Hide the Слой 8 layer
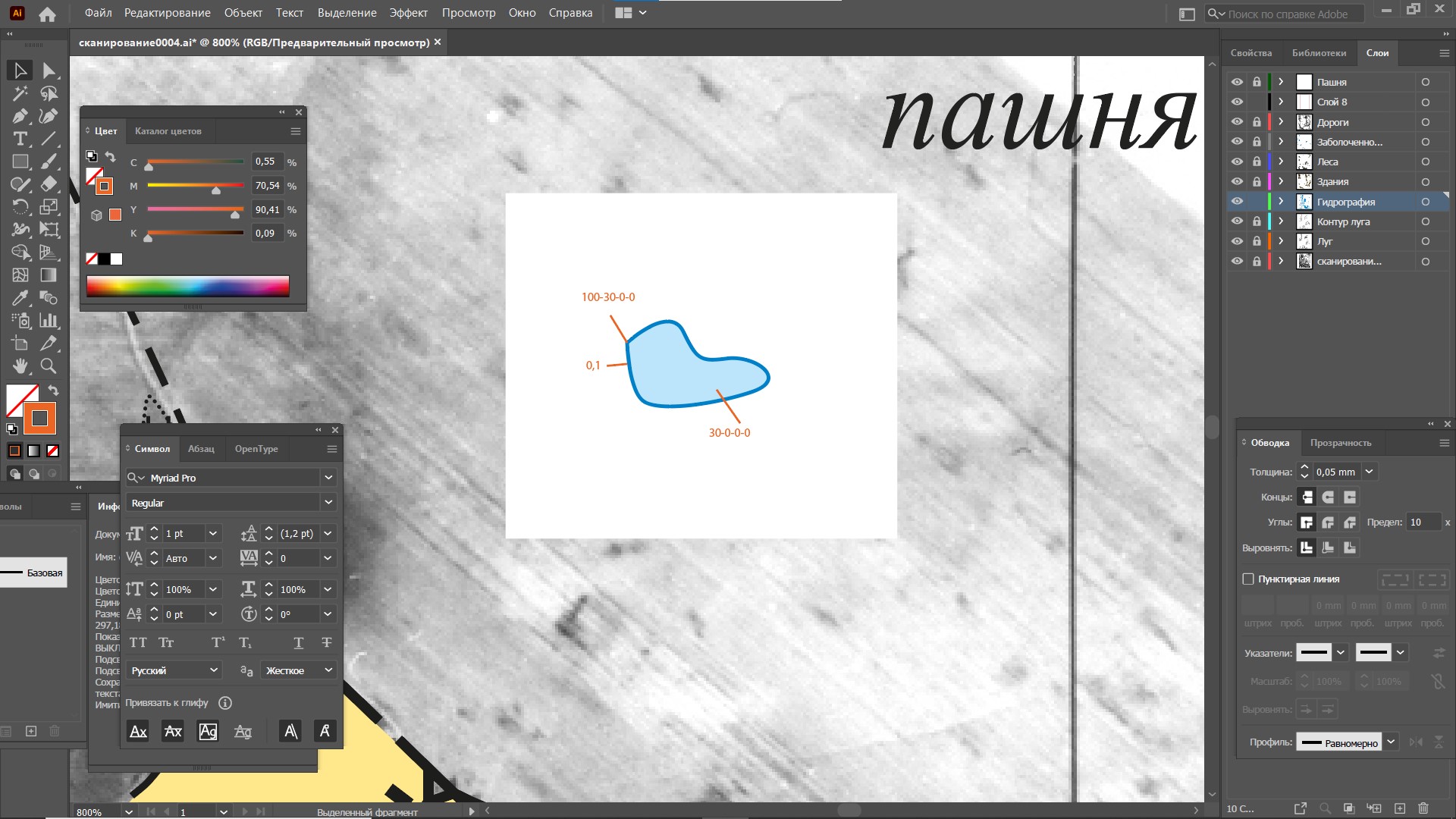1456x819 pixels. pyautogui.click(x=1237, y=102)
